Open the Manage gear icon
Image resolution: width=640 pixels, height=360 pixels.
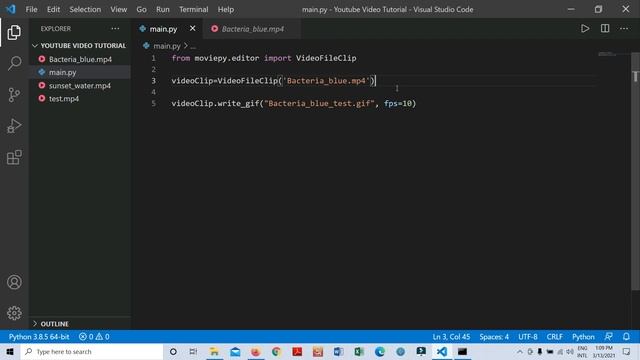pos(14,313)
